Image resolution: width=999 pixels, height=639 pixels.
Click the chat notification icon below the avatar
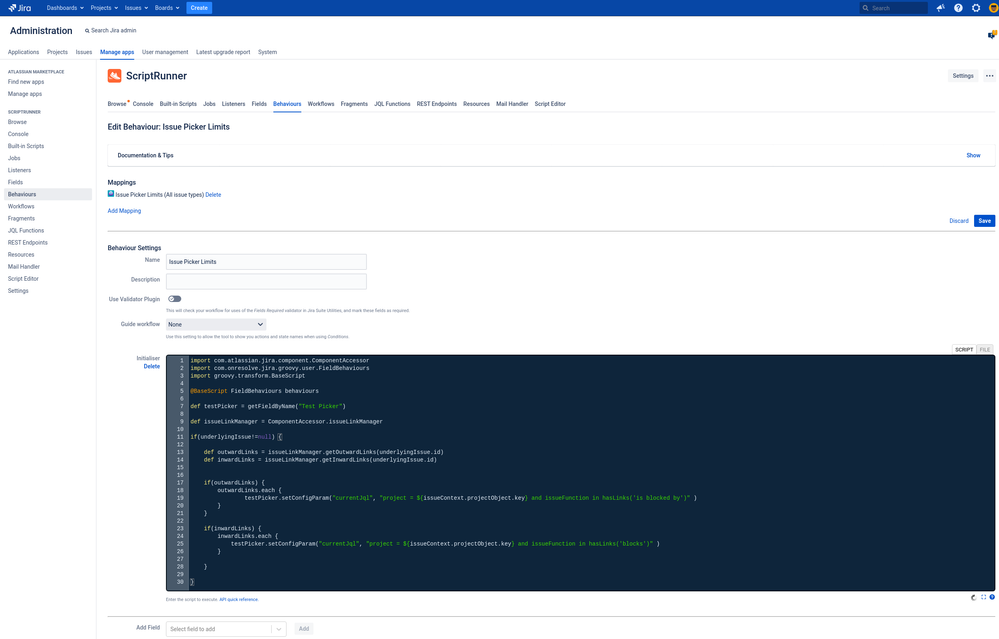(992, 34)
